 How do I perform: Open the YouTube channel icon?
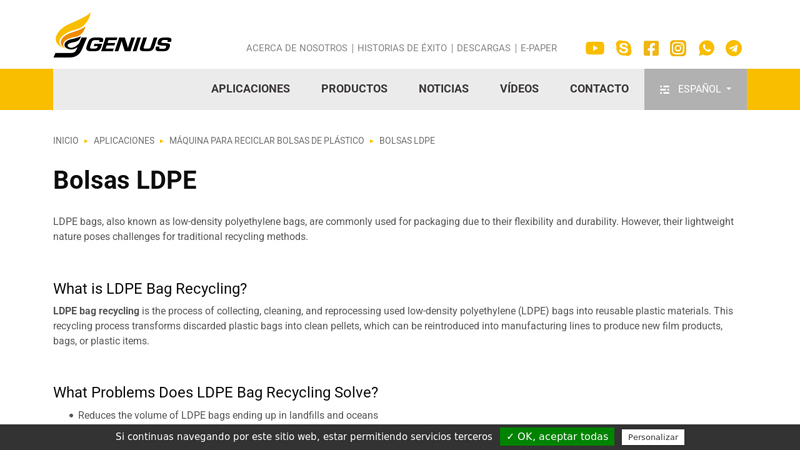click(x=594, y=48)
